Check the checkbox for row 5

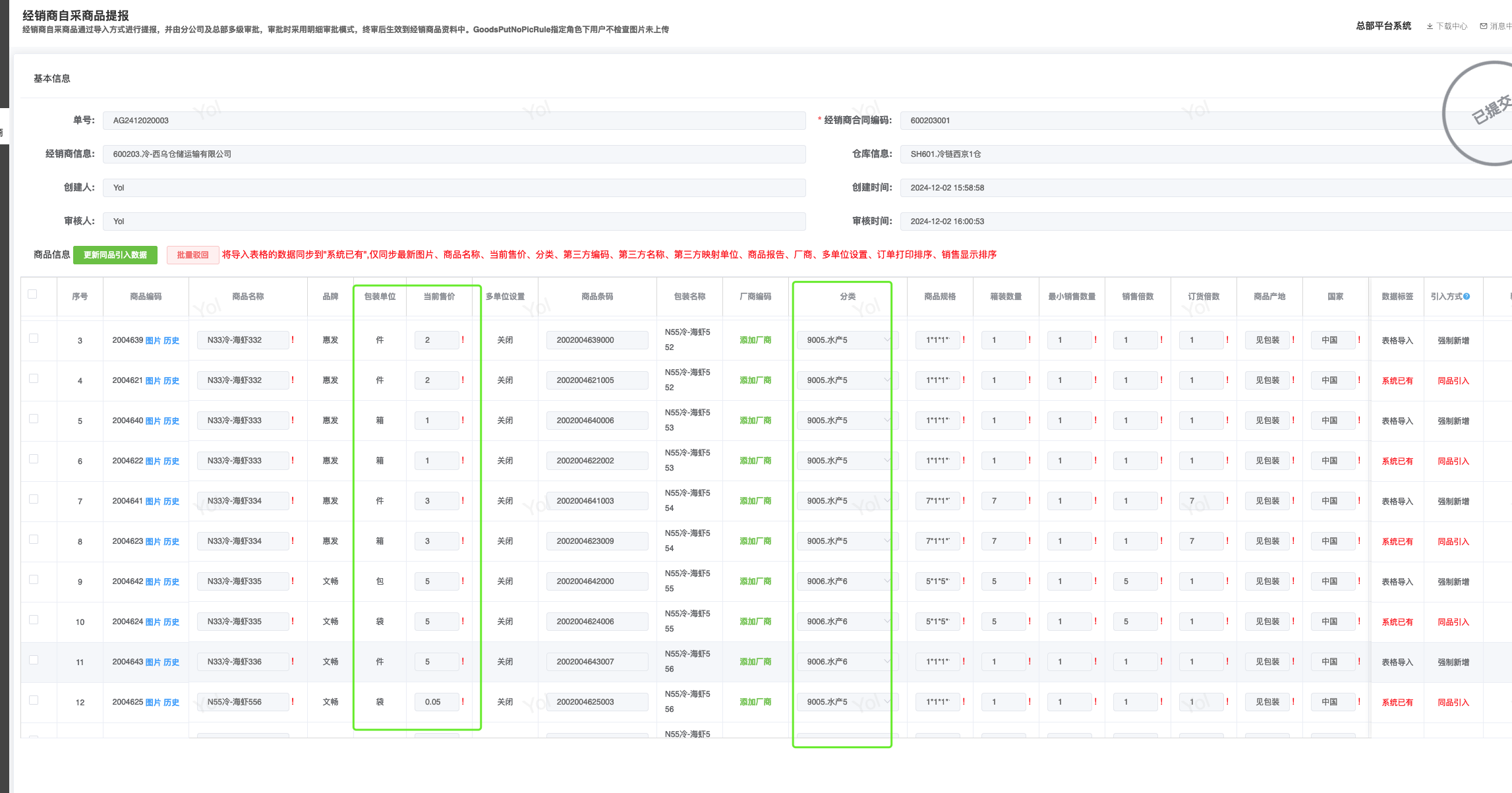pos(34,419)
